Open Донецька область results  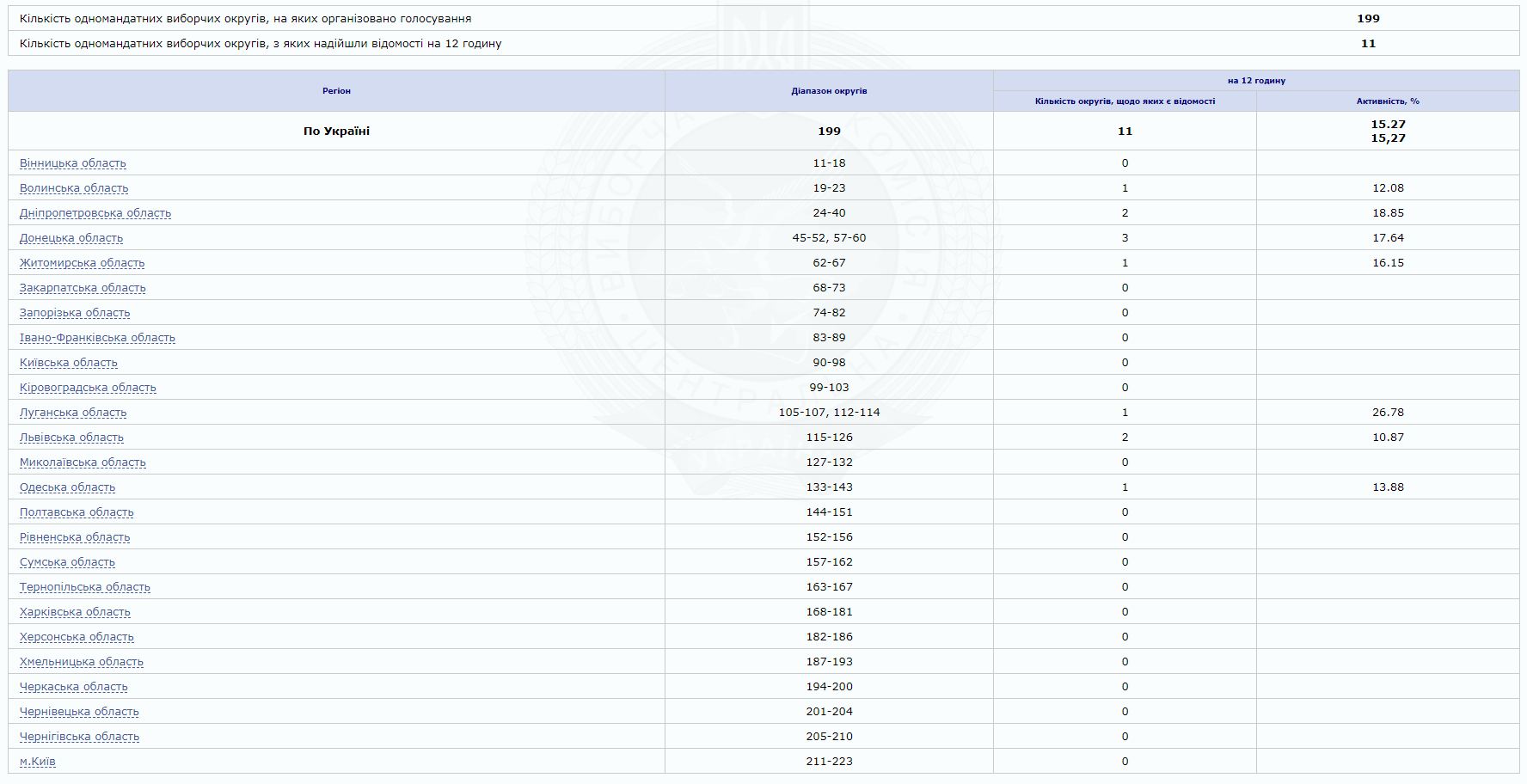point(71,238)
